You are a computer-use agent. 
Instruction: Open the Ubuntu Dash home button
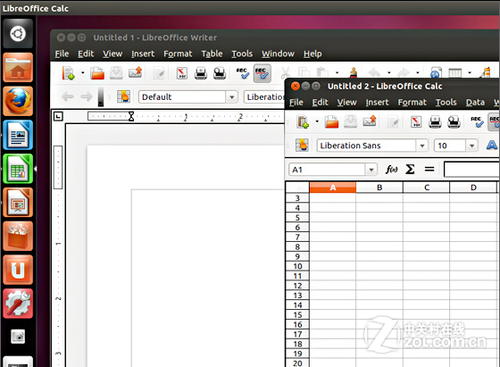pos(18,34)
